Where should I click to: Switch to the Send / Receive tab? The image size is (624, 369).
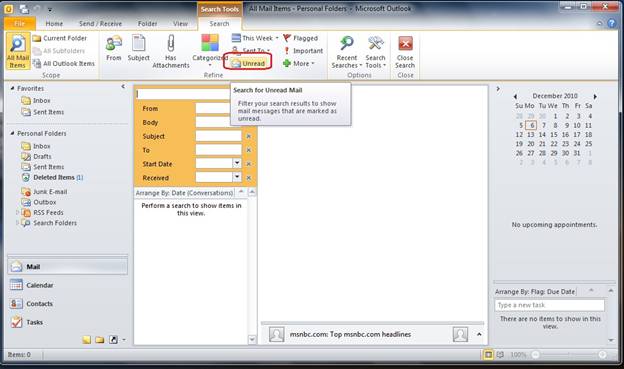(x=100, y=23)
